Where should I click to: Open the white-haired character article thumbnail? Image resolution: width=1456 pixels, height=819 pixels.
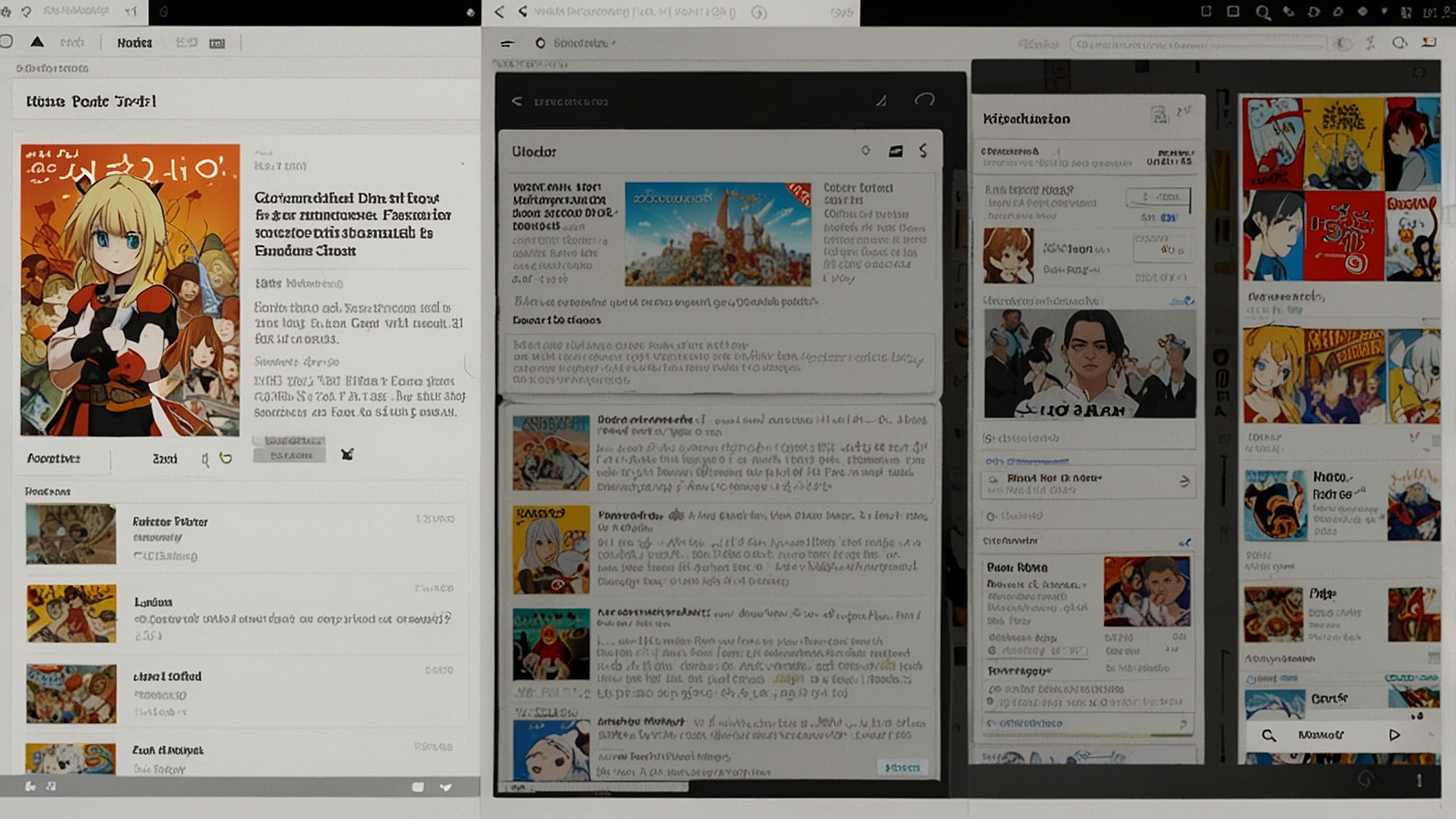point(551,549)
